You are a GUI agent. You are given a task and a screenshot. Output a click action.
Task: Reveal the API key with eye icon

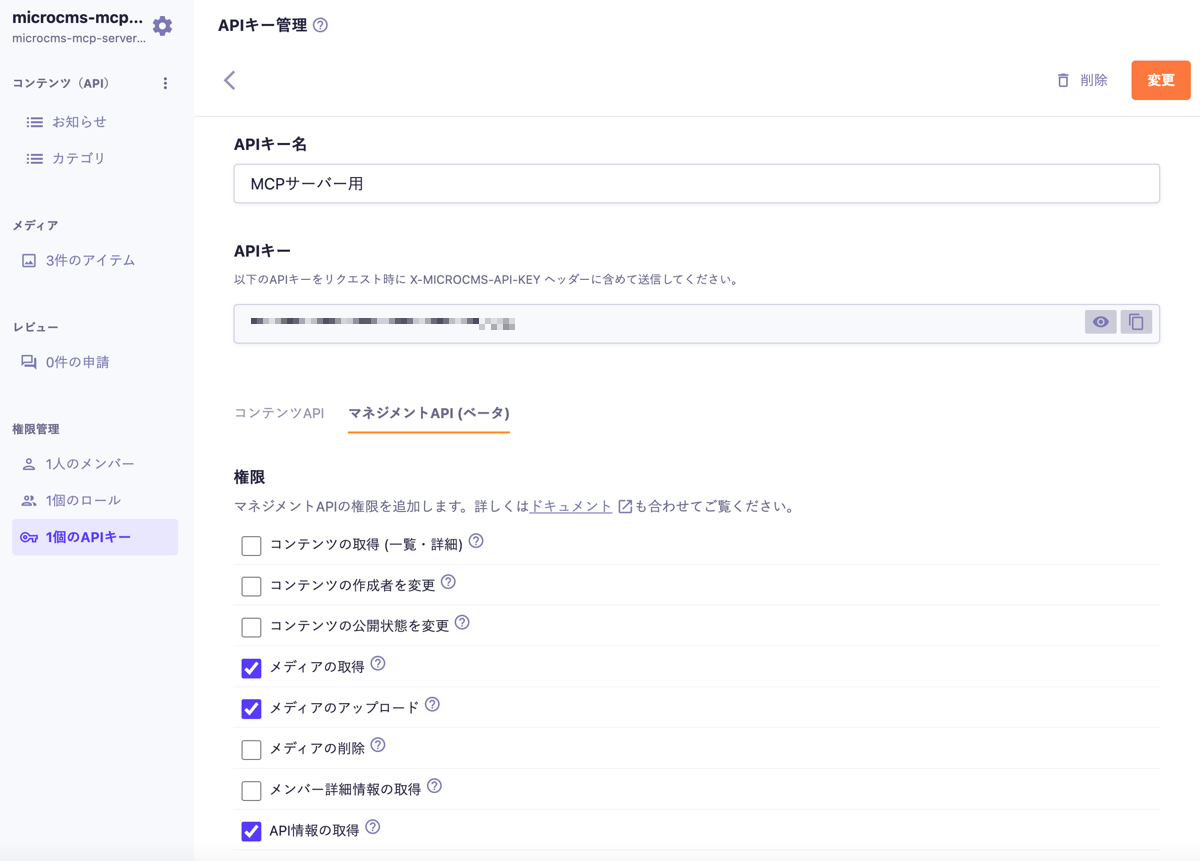pyautogui.click(x=1100, y=322)
